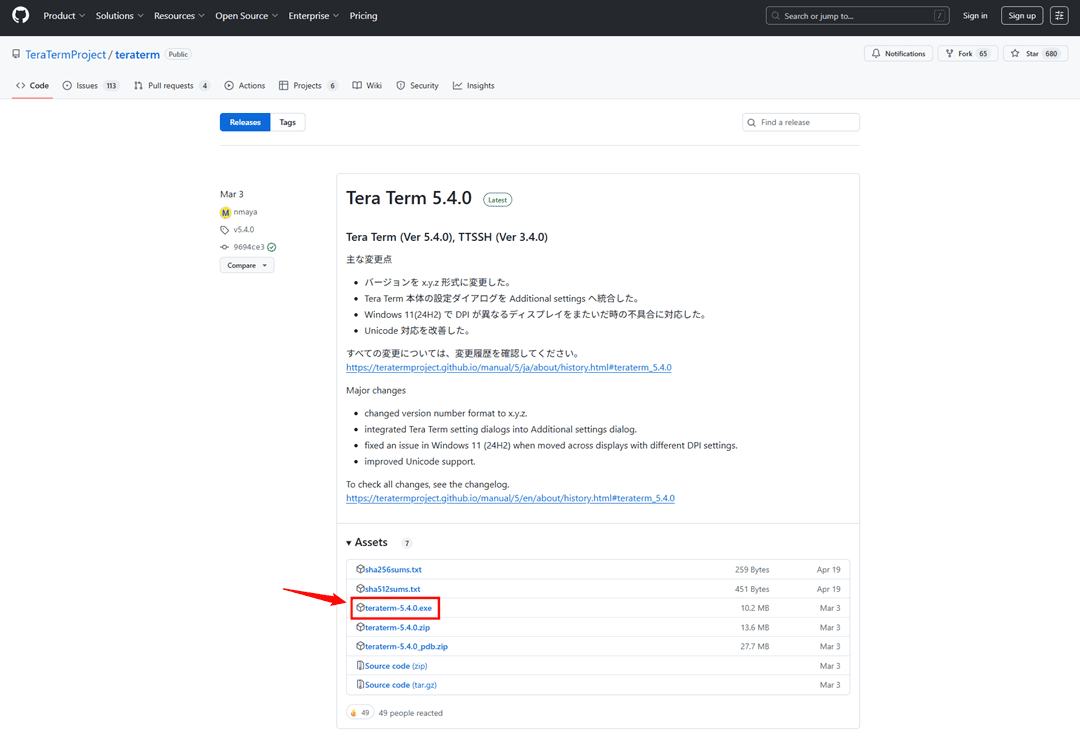
Task: Switch to the Insights tab
Action: coord(474,85)
